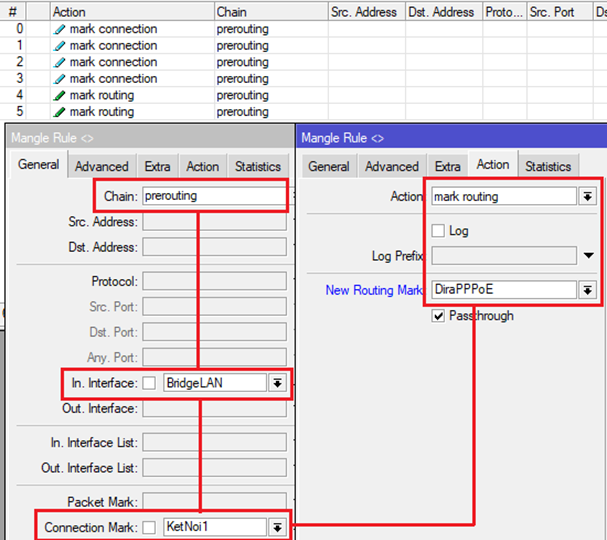The image size is (607, 540).
Task: Click the mark routing icon in row 4
Action: 59,96
